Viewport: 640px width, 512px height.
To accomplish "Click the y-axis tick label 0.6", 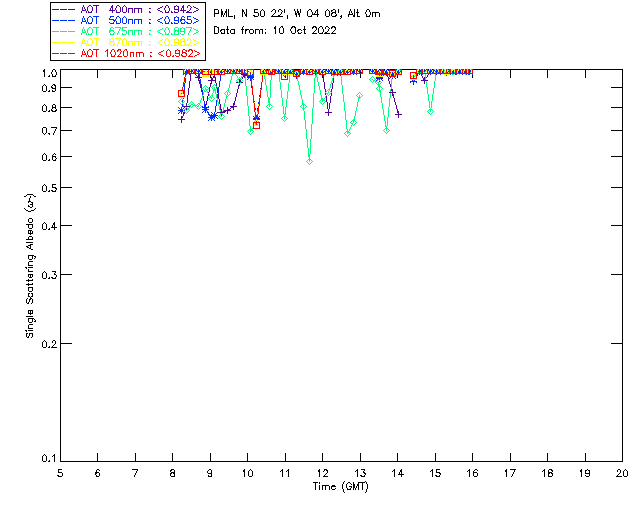I will pyautogui.click(x=49, y=157).
